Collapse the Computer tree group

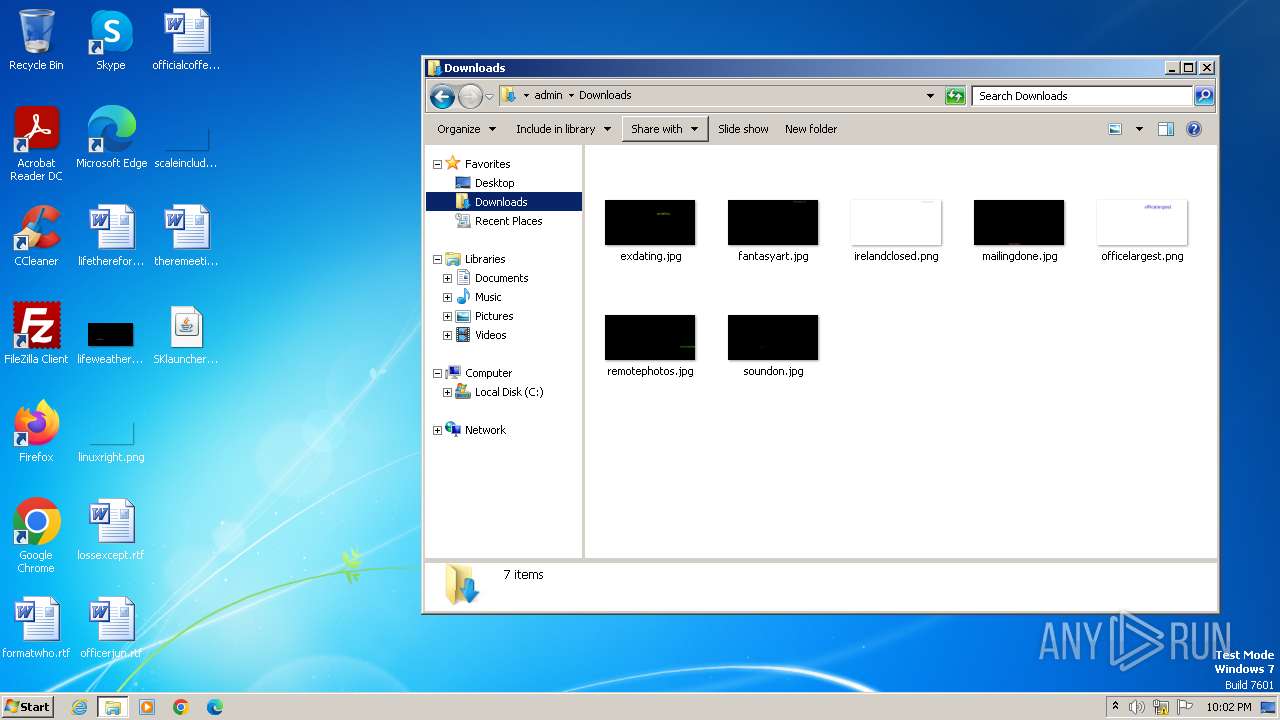click(437, 373)
